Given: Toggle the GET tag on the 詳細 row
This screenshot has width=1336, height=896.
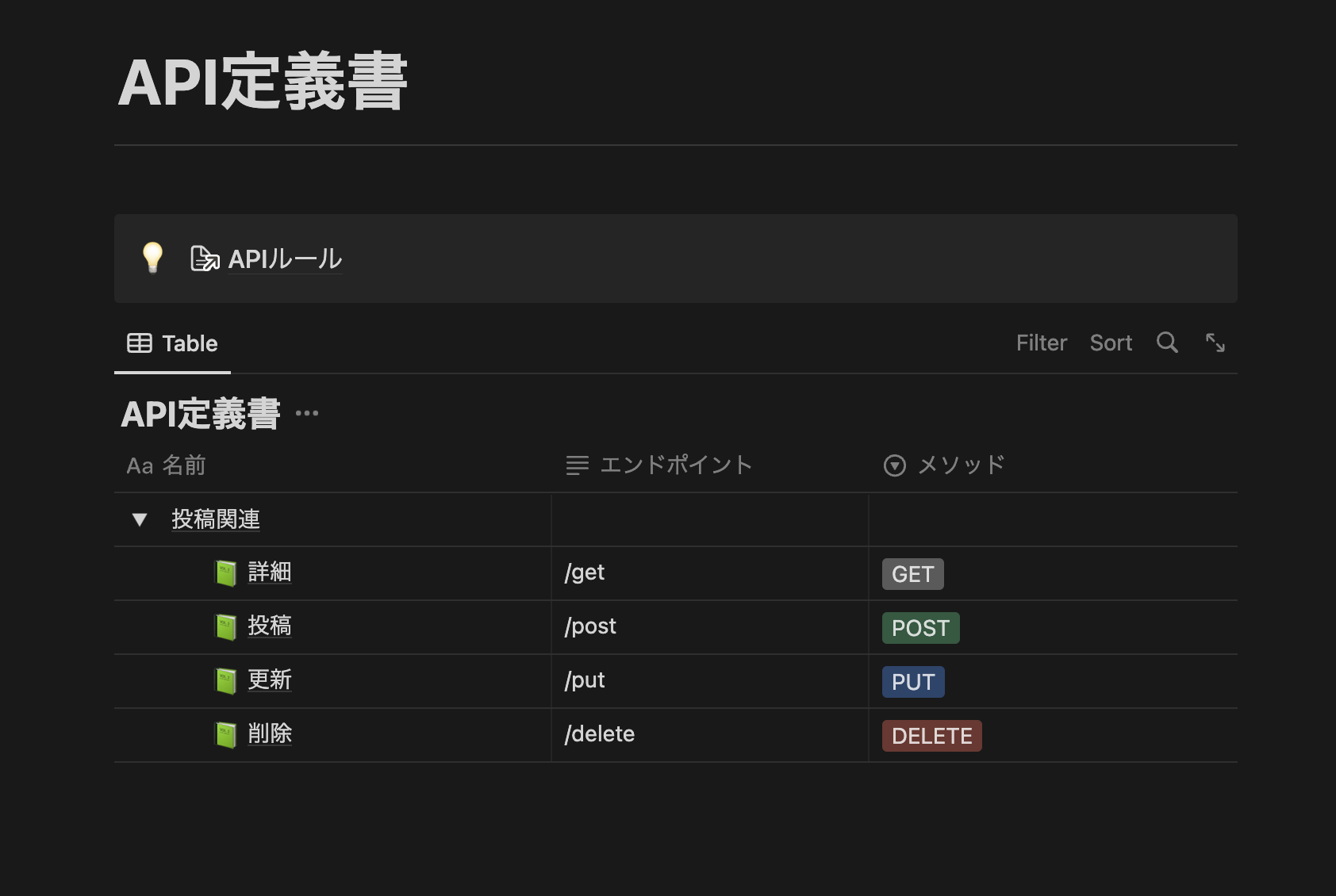Looking at the screenshot, I should [912, 573].
